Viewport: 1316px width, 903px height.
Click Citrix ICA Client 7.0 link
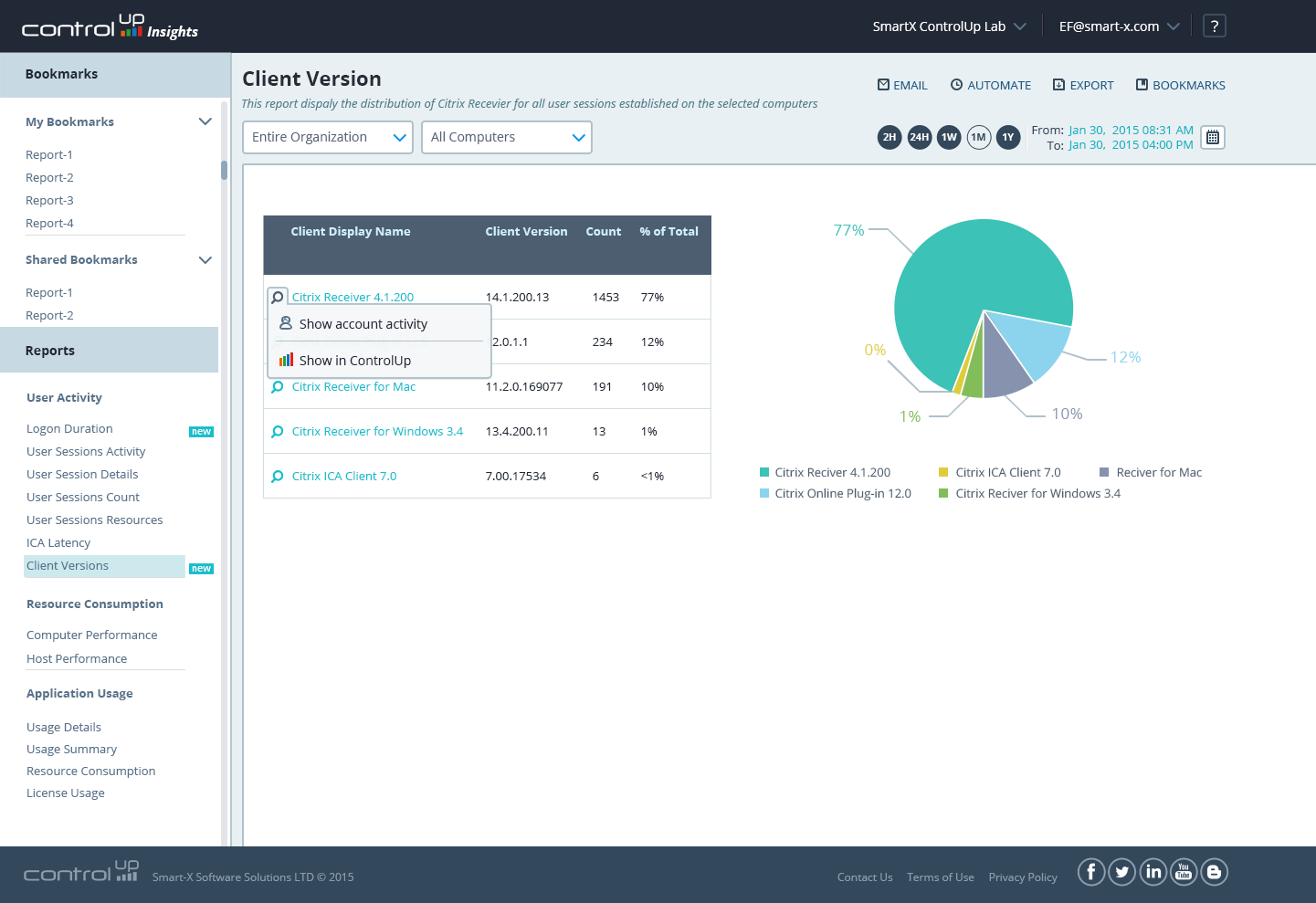[344, 477]
